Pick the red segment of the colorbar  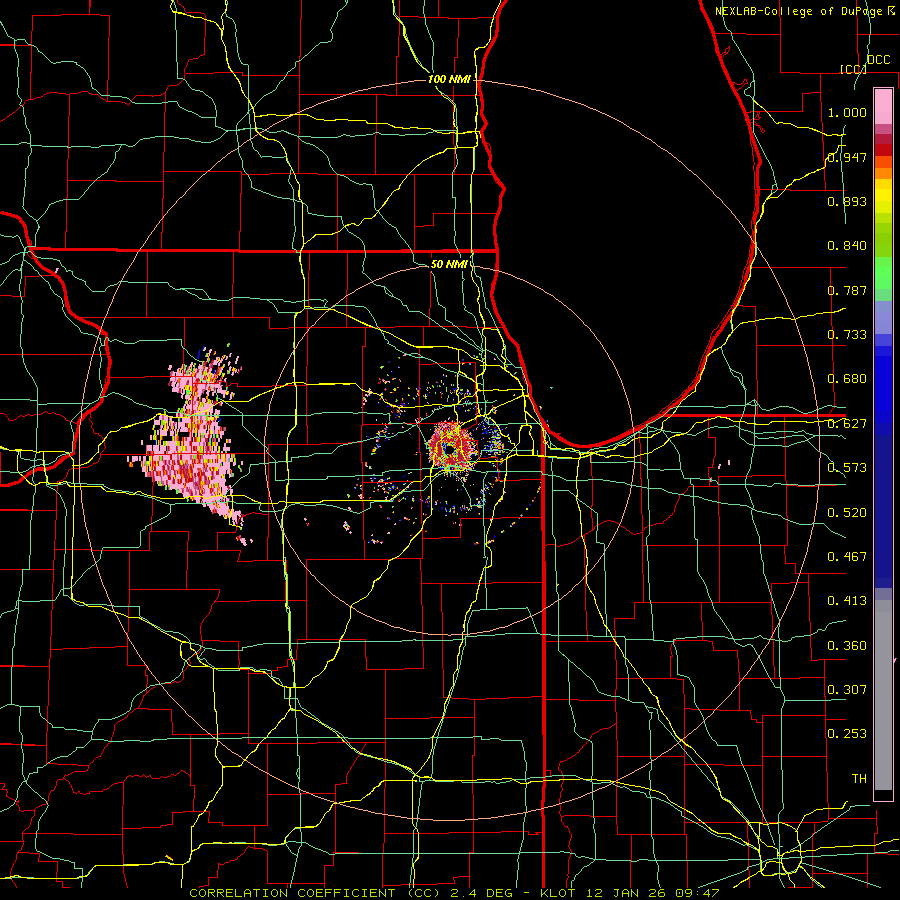(883, 150)
